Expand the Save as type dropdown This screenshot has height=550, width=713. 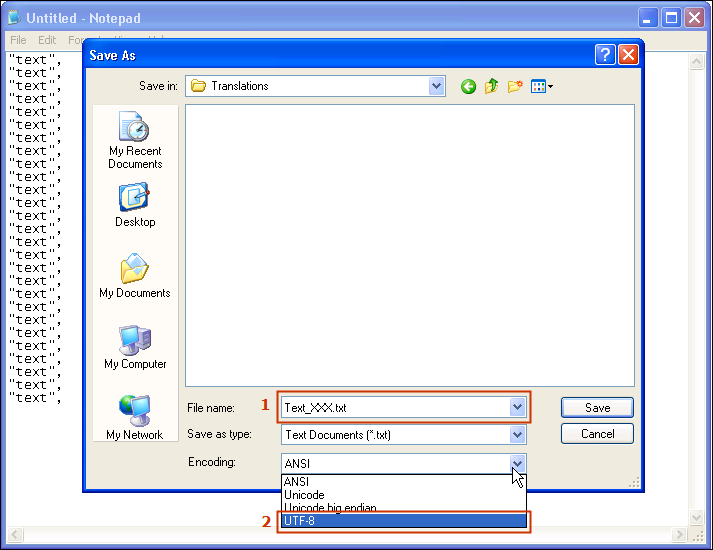(x=517, y=435)
